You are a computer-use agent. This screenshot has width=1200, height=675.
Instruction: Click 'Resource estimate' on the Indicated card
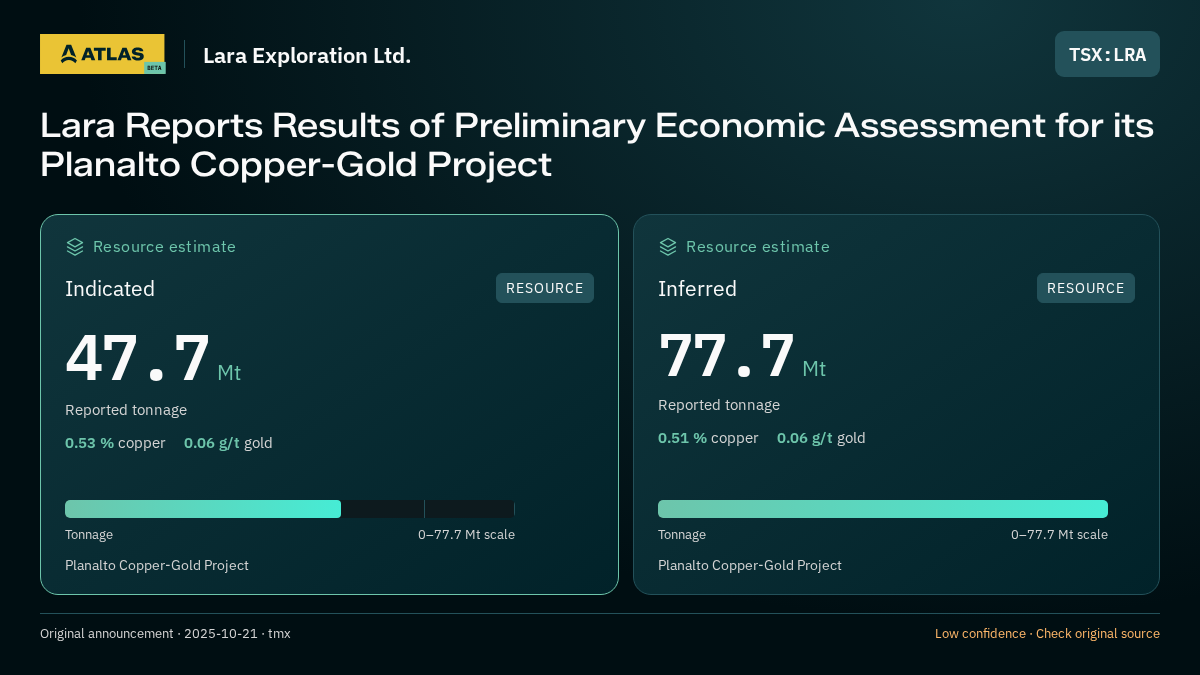click(164, 247)
